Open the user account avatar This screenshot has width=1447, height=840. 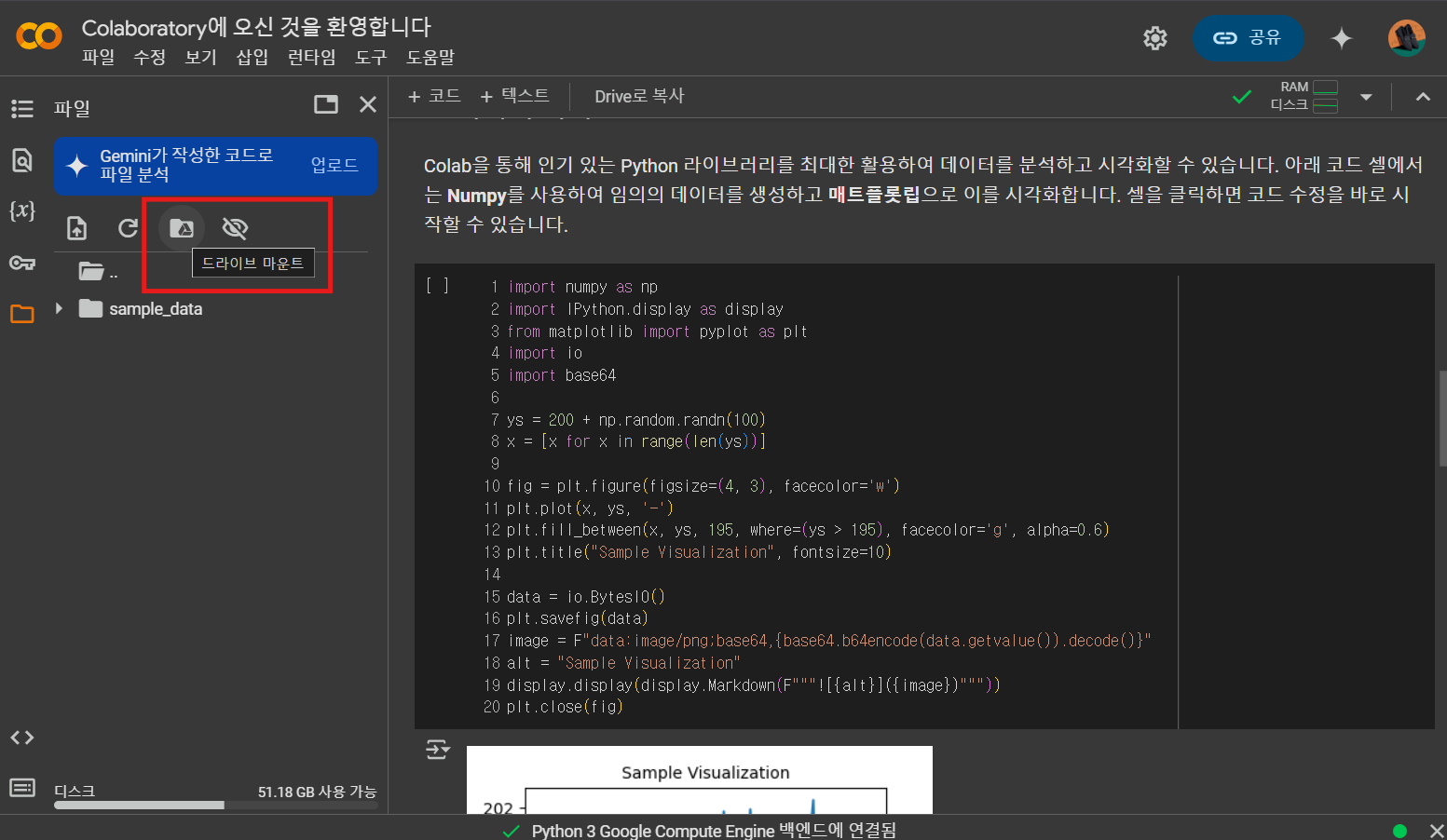(1407, 38)
